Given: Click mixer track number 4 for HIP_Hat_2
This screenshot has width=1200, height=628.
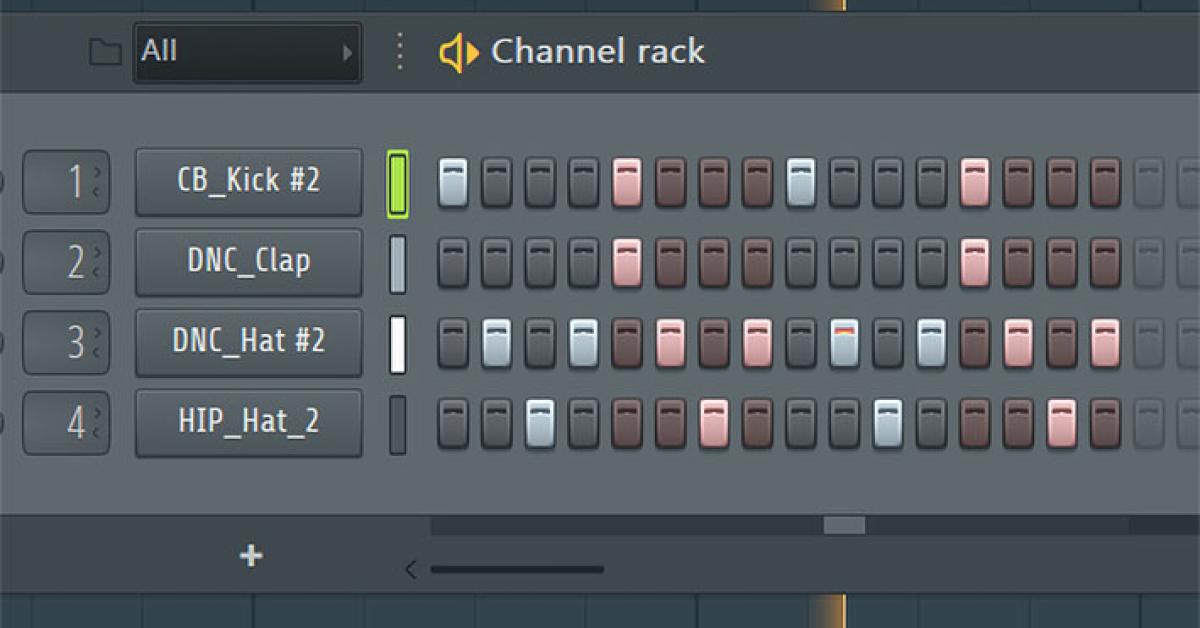Looking at the screenshot, I should coord(66,422).
